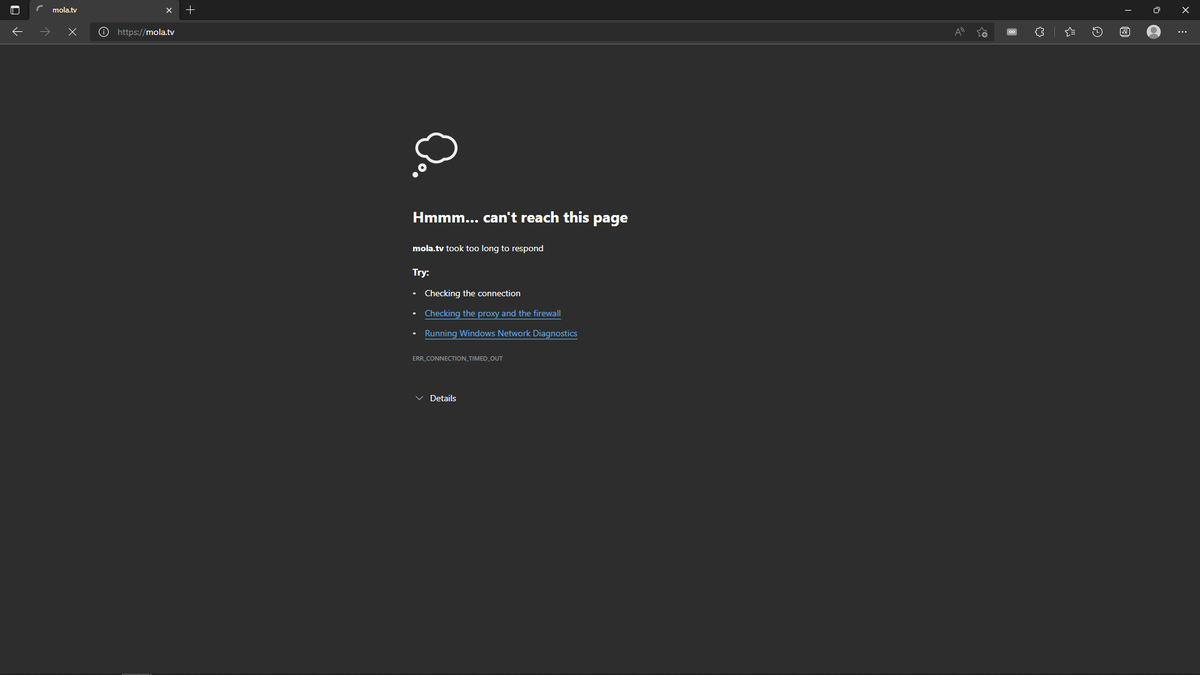The width and height of the screenshot is (1200, 675).
Task: Open the Web capture tool
Action: click(x=1125, y=32)
